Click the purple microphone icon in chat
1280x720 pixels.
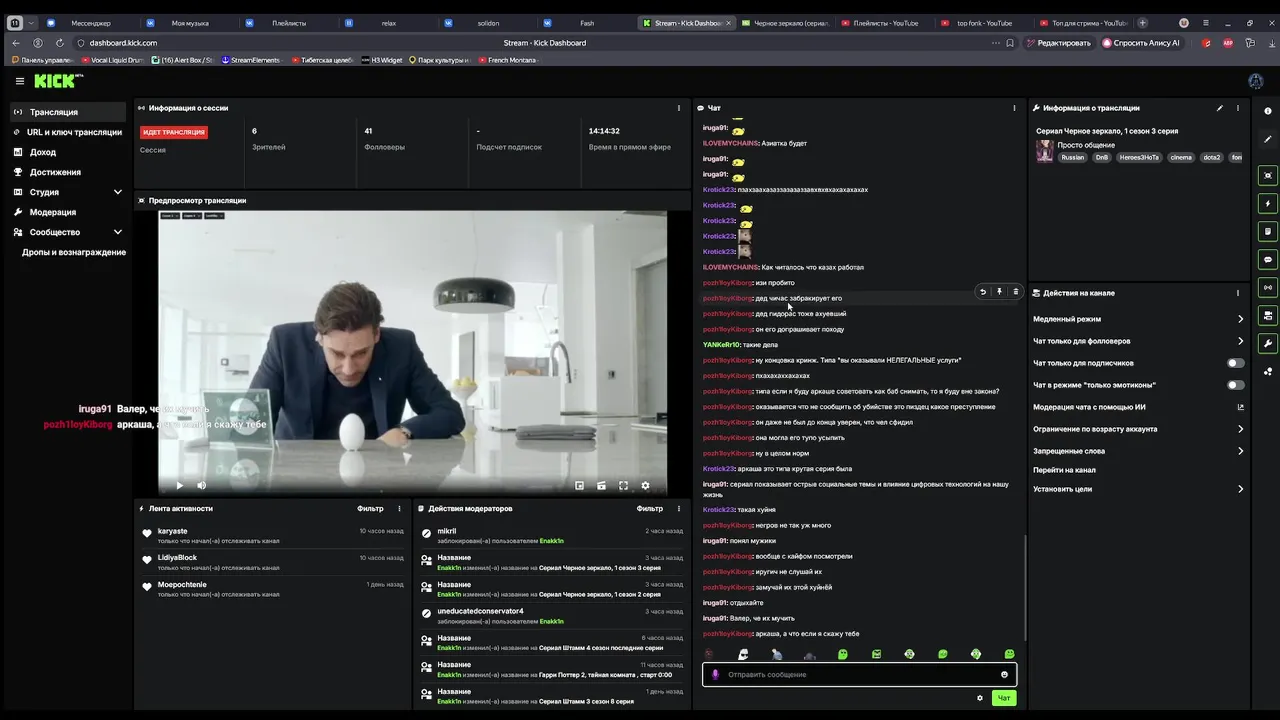pos(714,674)
